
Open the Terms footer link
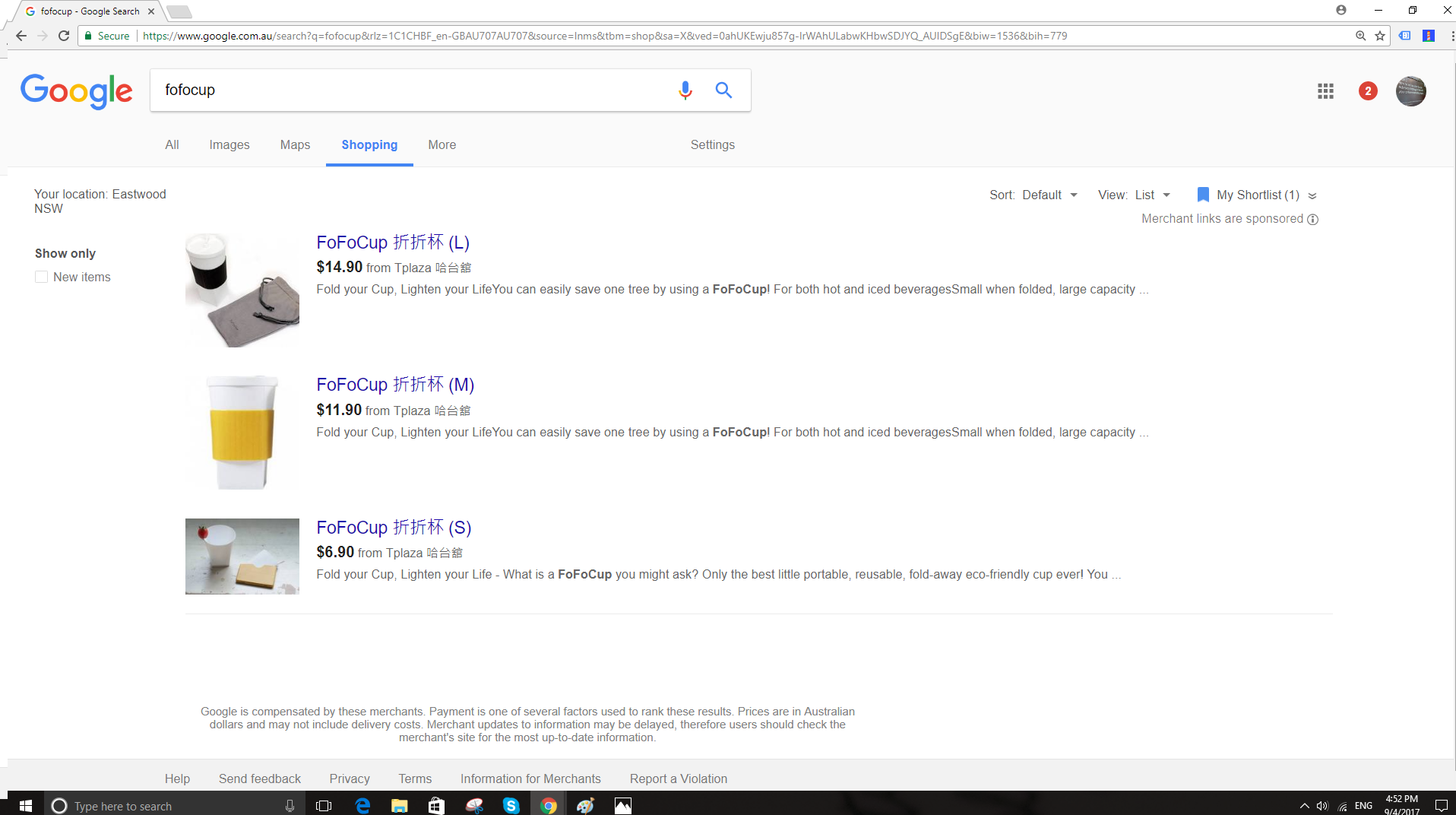point(415,779)
